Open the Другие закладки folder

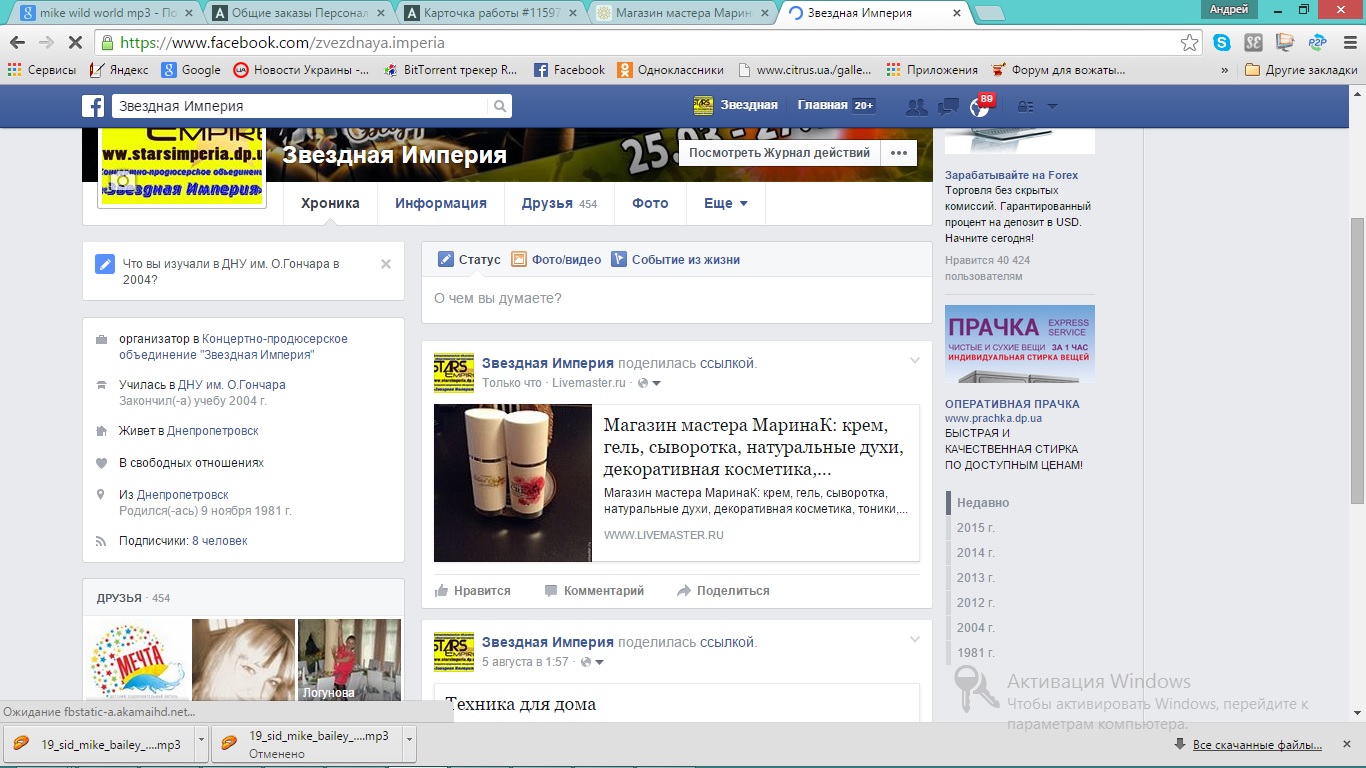[1301, 70]
